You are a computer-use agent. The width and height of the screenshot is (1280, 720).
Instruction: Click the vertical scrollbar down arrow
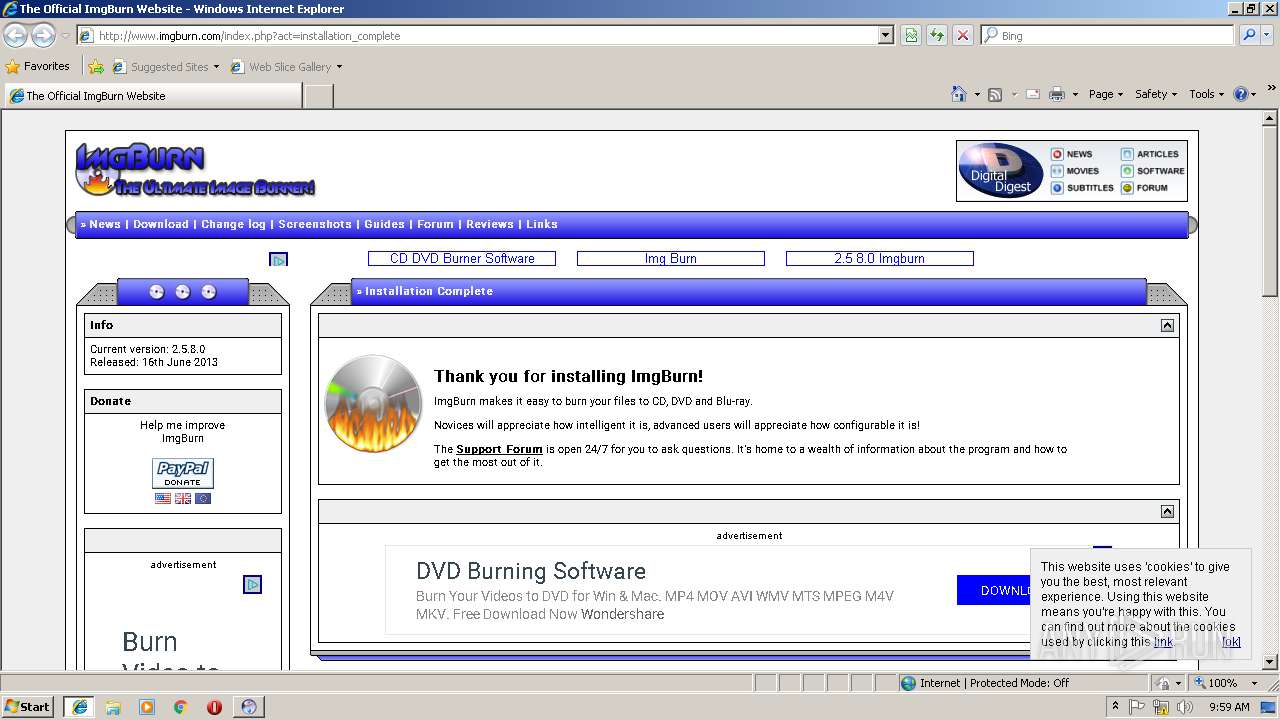(x=1271, y=662)
